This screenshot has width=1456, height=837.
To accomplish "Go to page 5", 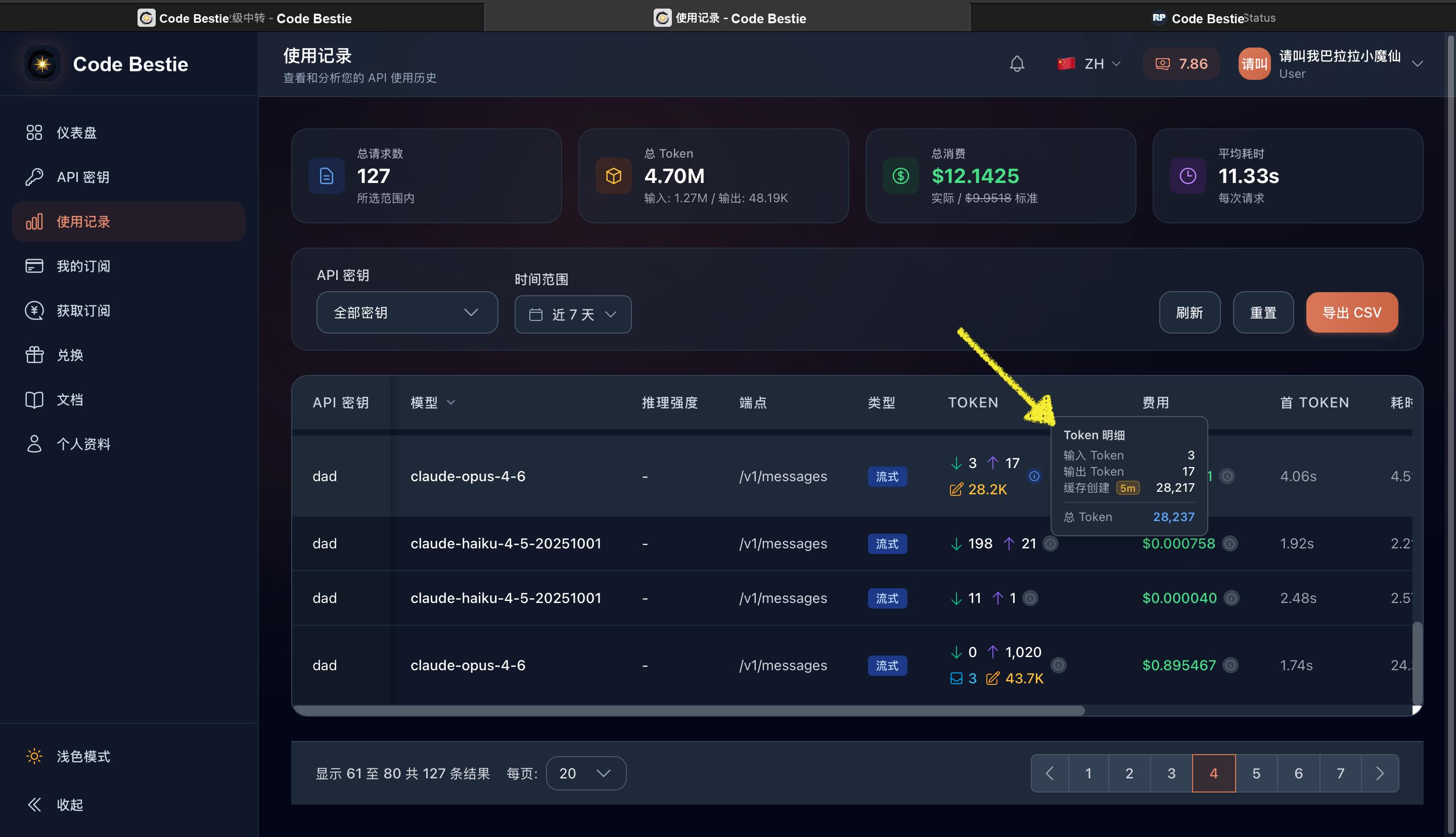I will 1256,773.
